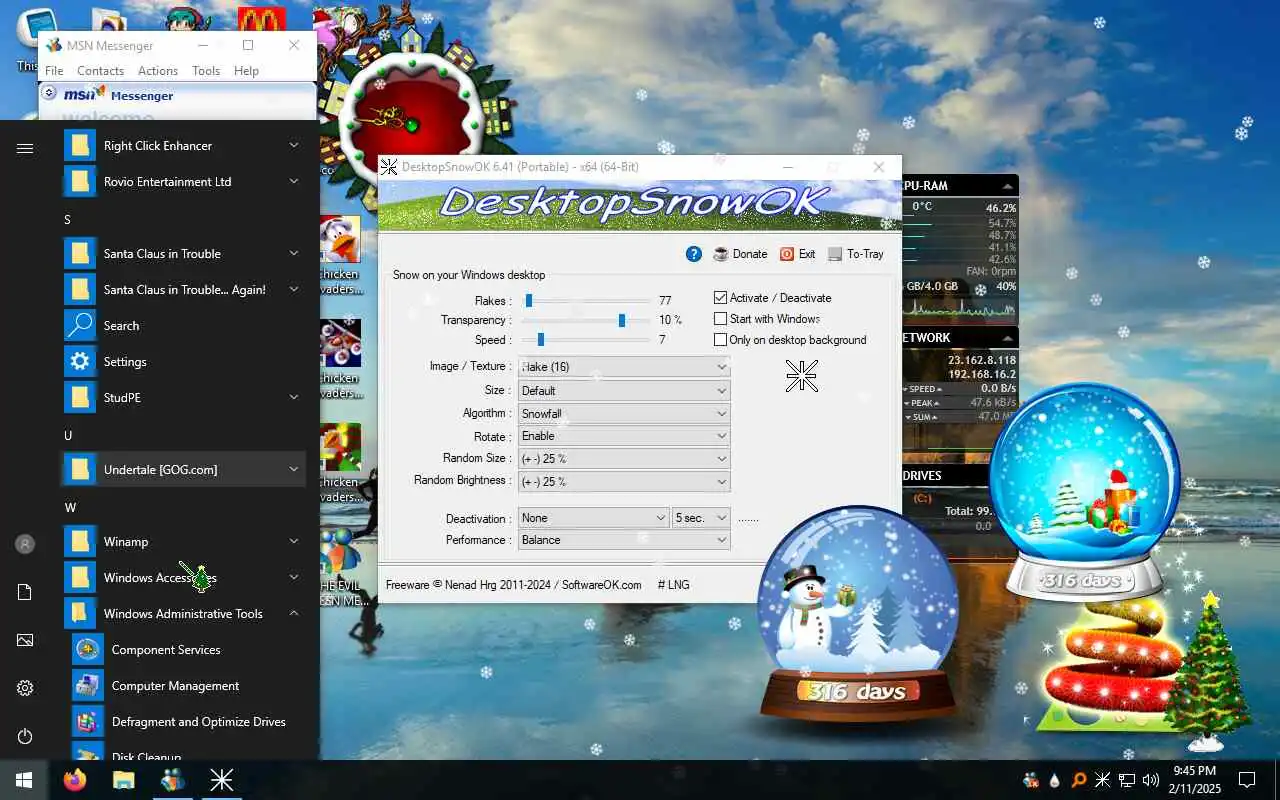Open the Rotate dropdown showing Enable
The height and width of the screenshot is (800, 1280).
[x=624, y=436]
